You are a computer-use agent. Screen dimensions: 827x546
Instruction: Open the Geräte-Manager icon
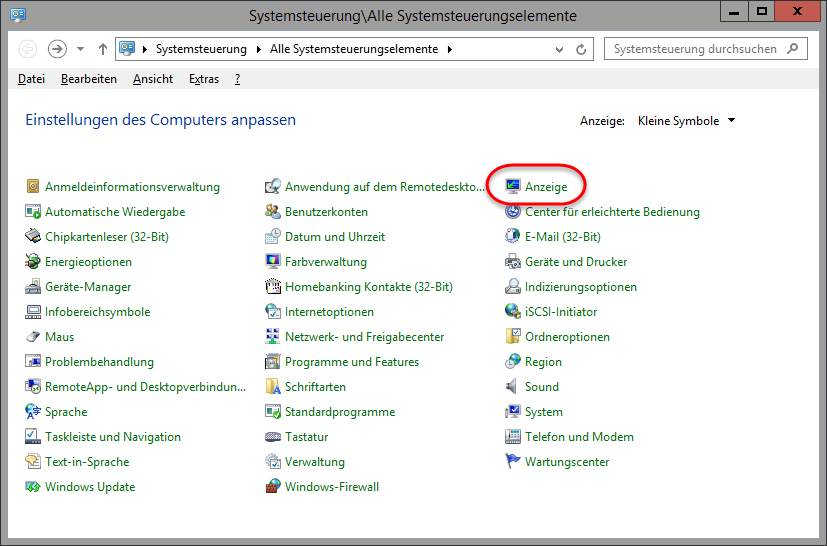(x=33, y=286)
